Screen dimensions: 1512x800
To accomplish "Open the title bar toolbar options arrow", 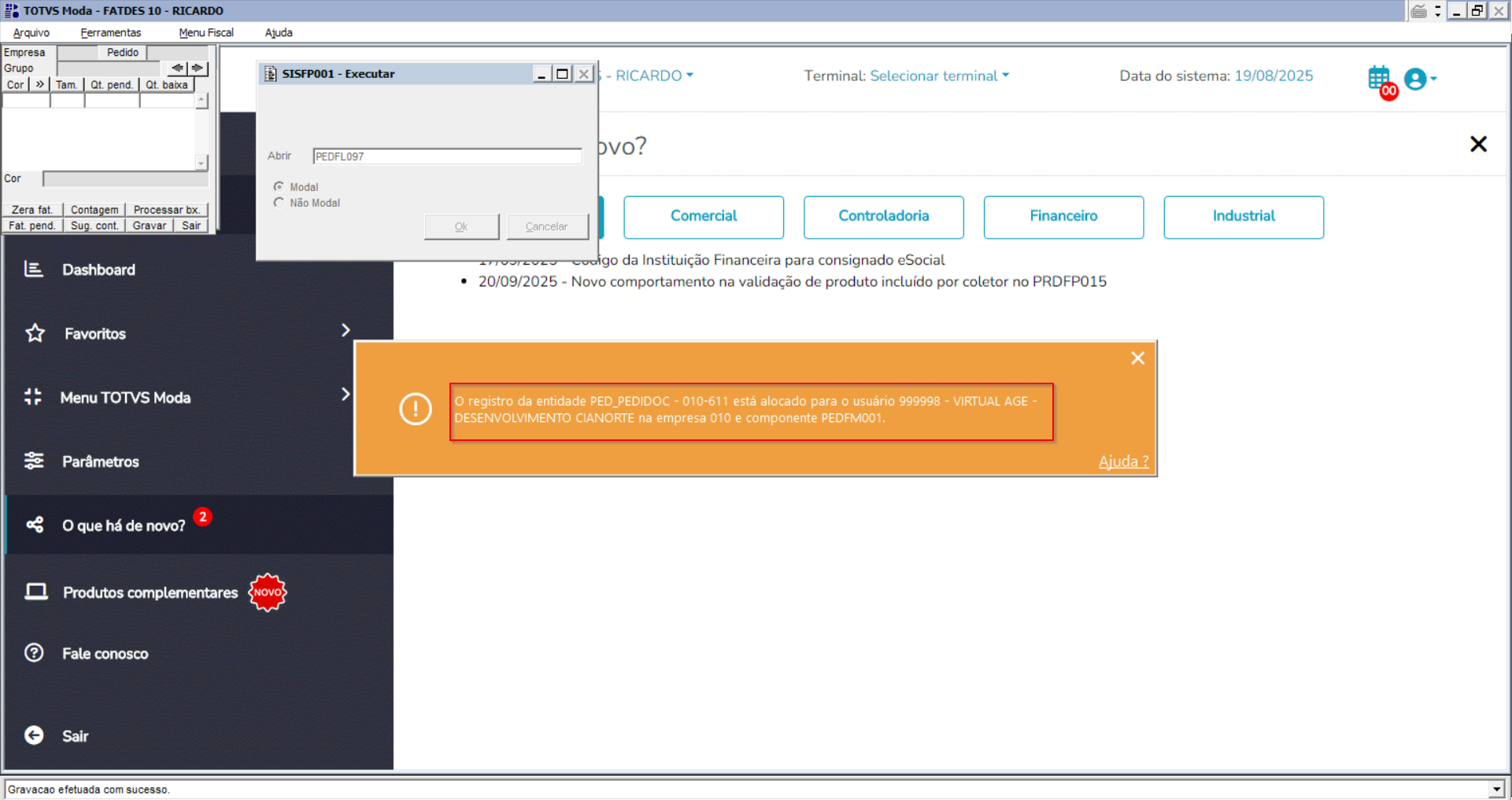I will click(x=1437, y=10).
